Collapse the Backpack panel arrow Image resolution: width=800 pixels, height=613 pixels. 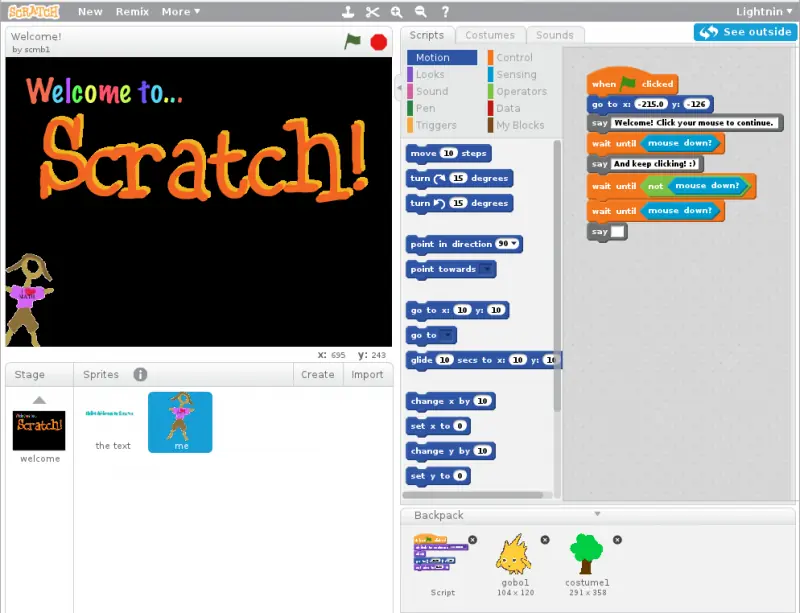[x=597, y=514]
